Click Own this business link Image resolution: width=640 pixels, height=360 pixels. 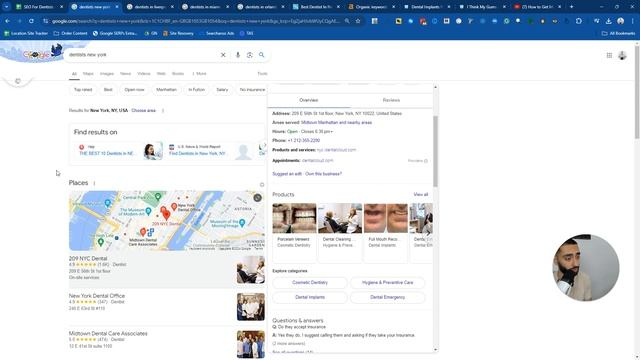pos(324,174)
